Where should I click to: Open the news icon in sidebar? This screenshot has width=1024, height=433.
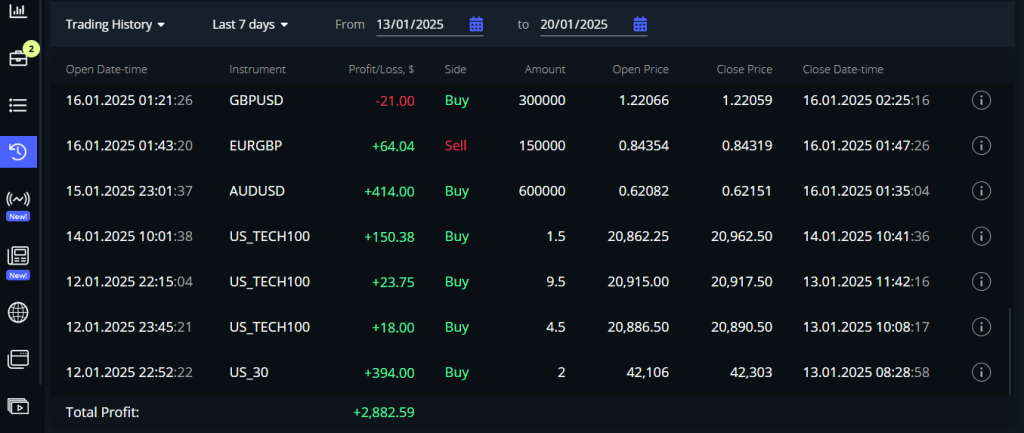coord(18,256)
